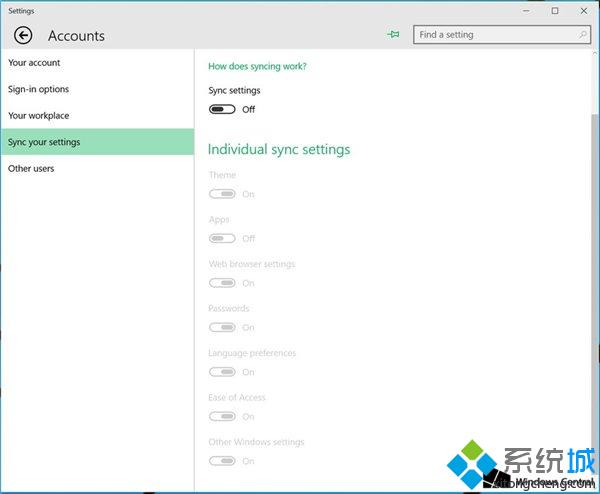Open the How does syncing work link

pyautogui.click(x=257, y=66)
